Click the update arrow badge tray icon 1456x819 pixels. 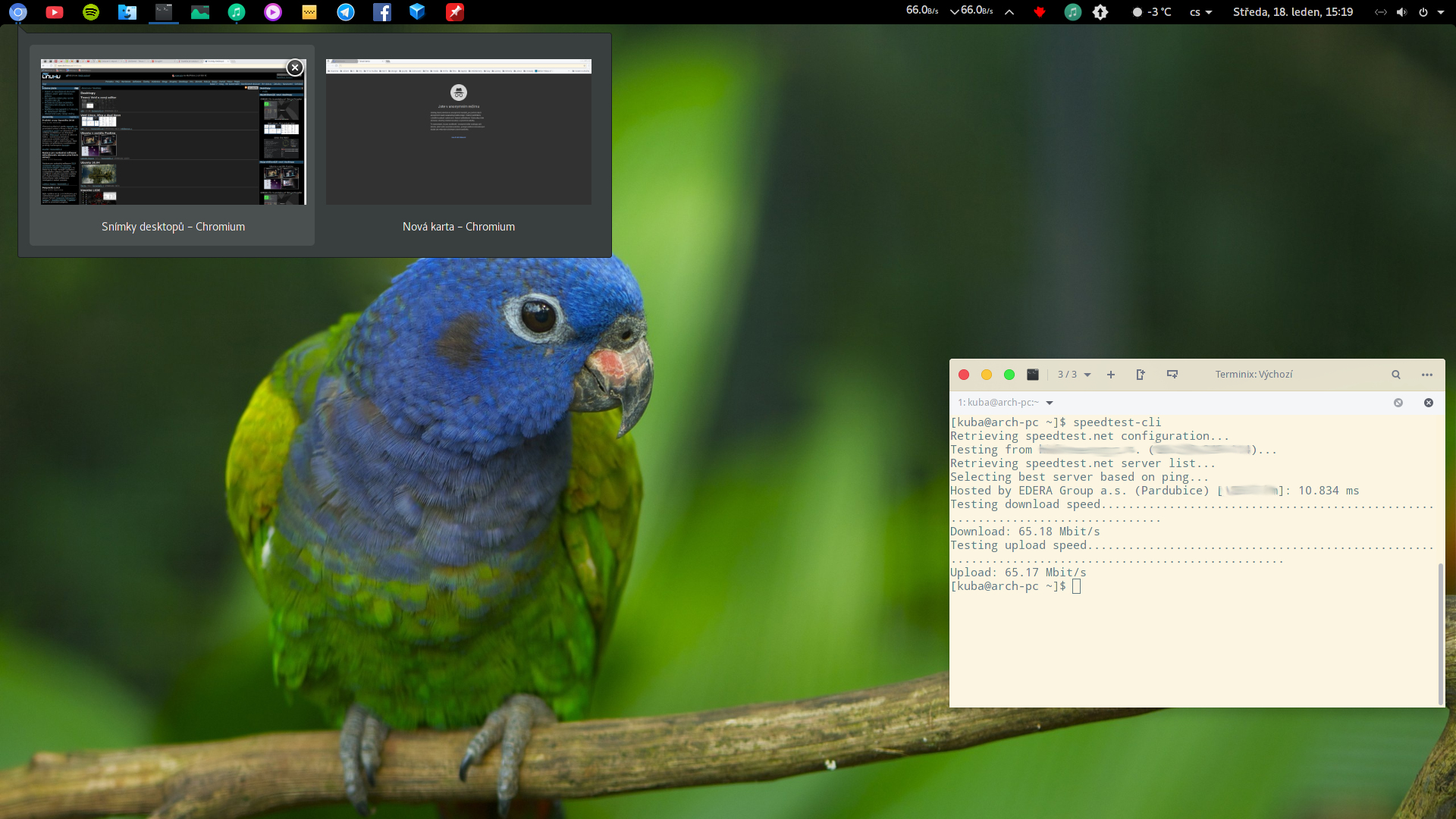point(1100,12)
